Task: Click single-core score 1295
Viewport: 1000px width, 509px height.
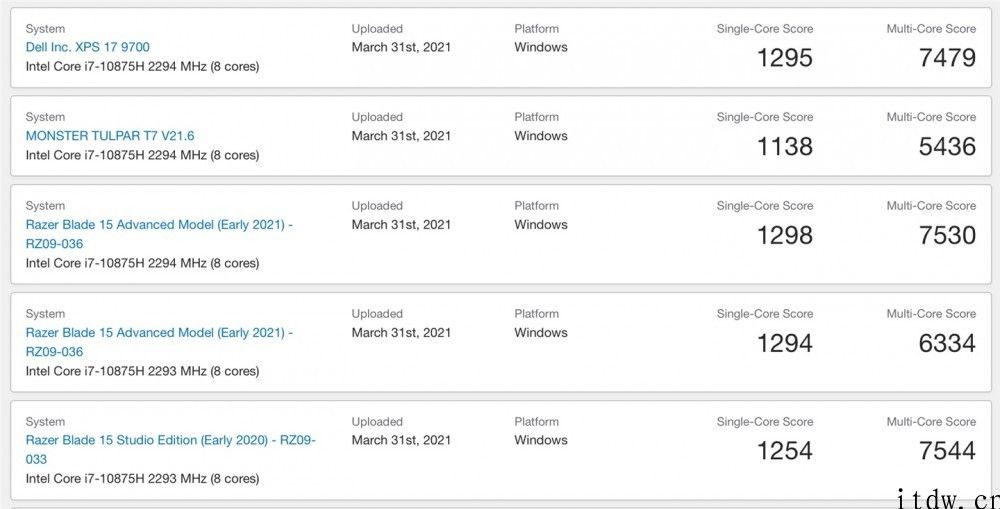Action: 784,58
